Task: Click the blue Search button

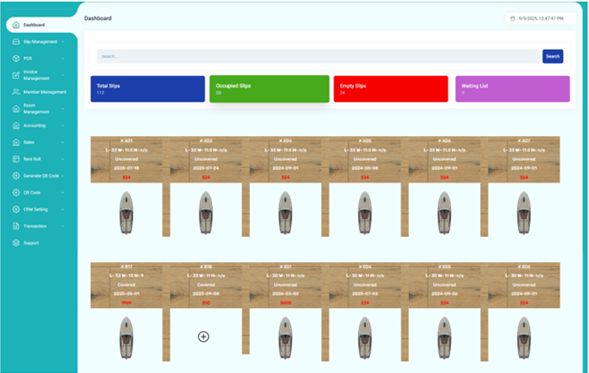Action: click(553, 56)
